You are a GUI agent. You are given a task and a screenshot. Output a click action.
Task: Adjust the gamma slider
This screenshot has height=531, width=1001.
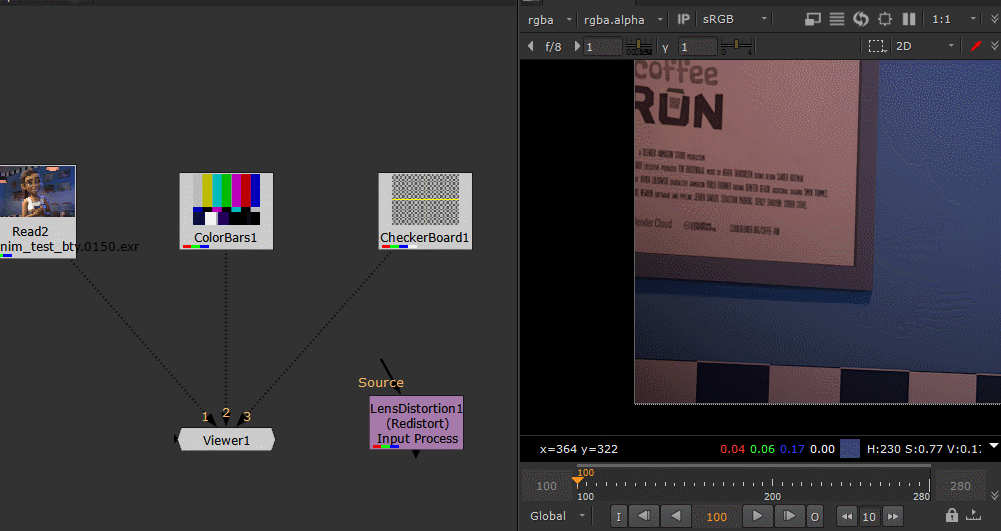[x=737, y=46]
